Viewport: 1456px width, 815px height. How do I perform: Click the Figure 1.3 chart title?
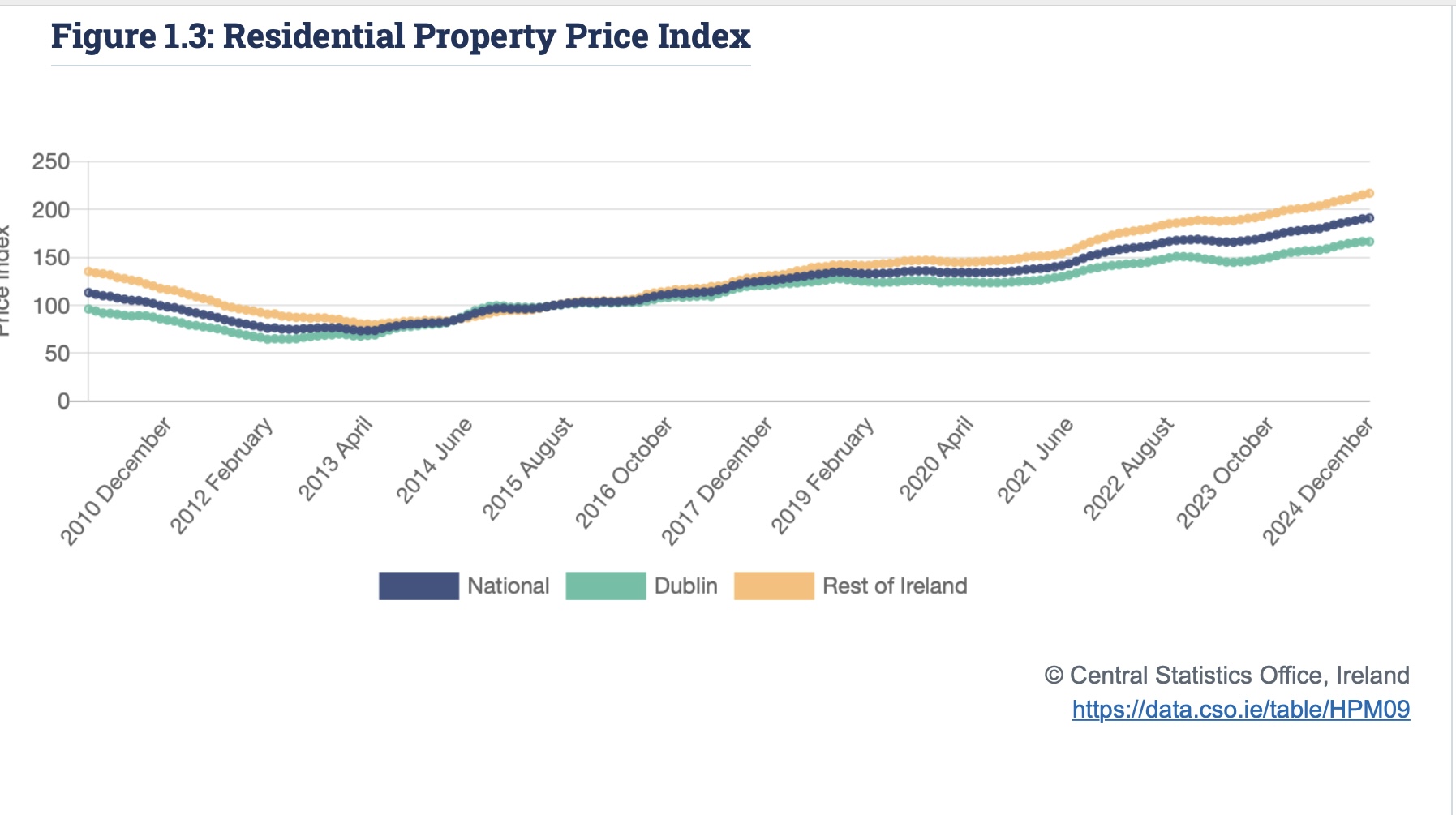pyautogui.click(x=401, y=36)
